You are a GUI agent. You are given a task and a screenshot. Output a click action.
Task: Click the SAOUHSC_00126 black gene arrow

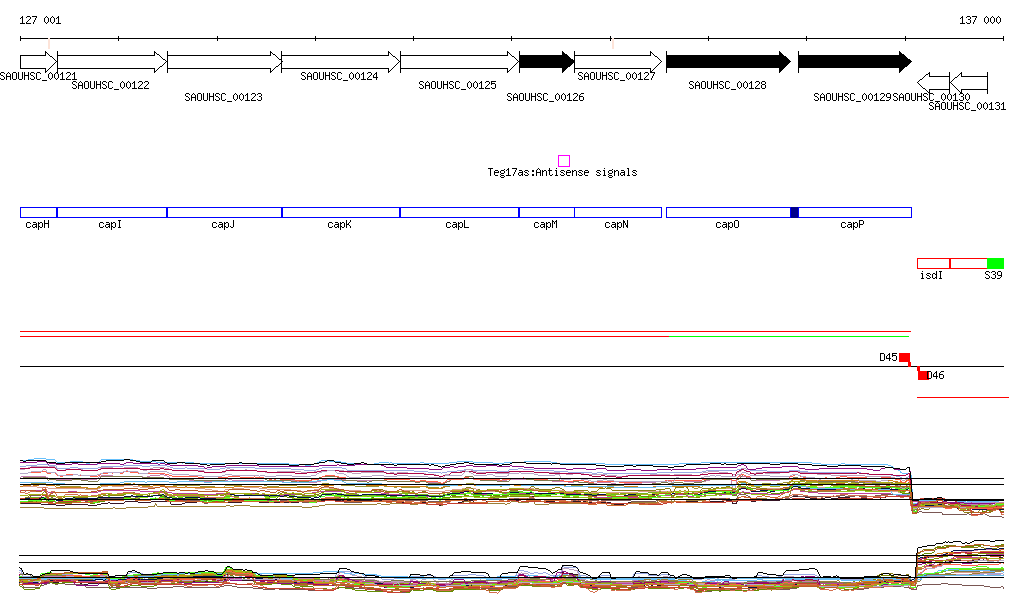[546, 62]
